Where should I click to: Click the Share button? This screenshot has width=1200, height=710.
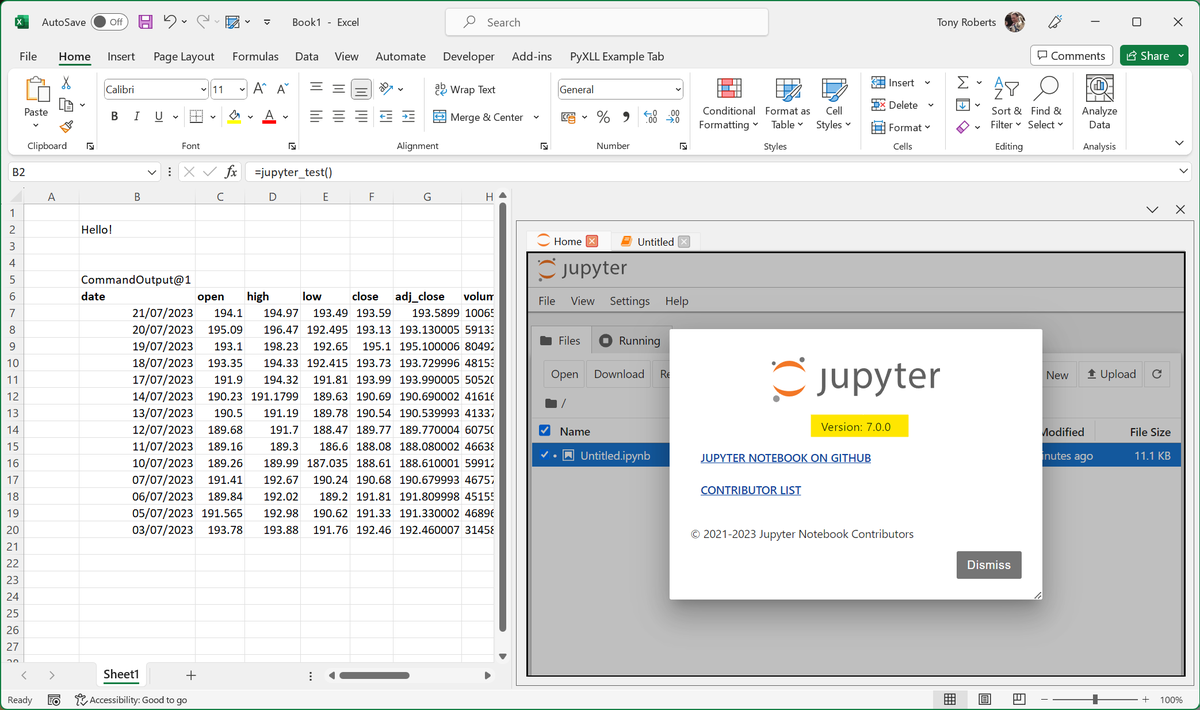coord(1152,56)
